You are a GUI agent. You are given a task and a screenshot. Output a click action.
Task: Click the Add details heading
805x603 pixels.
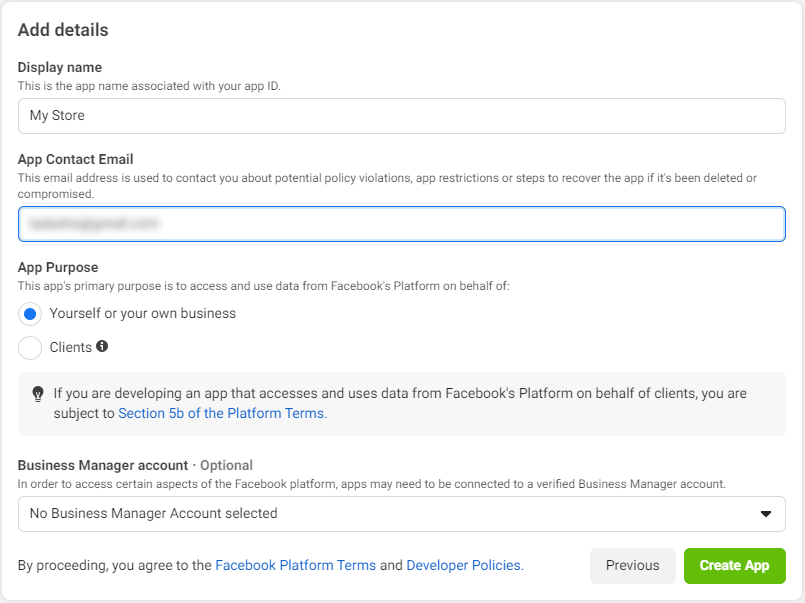(x=63, y=30)
